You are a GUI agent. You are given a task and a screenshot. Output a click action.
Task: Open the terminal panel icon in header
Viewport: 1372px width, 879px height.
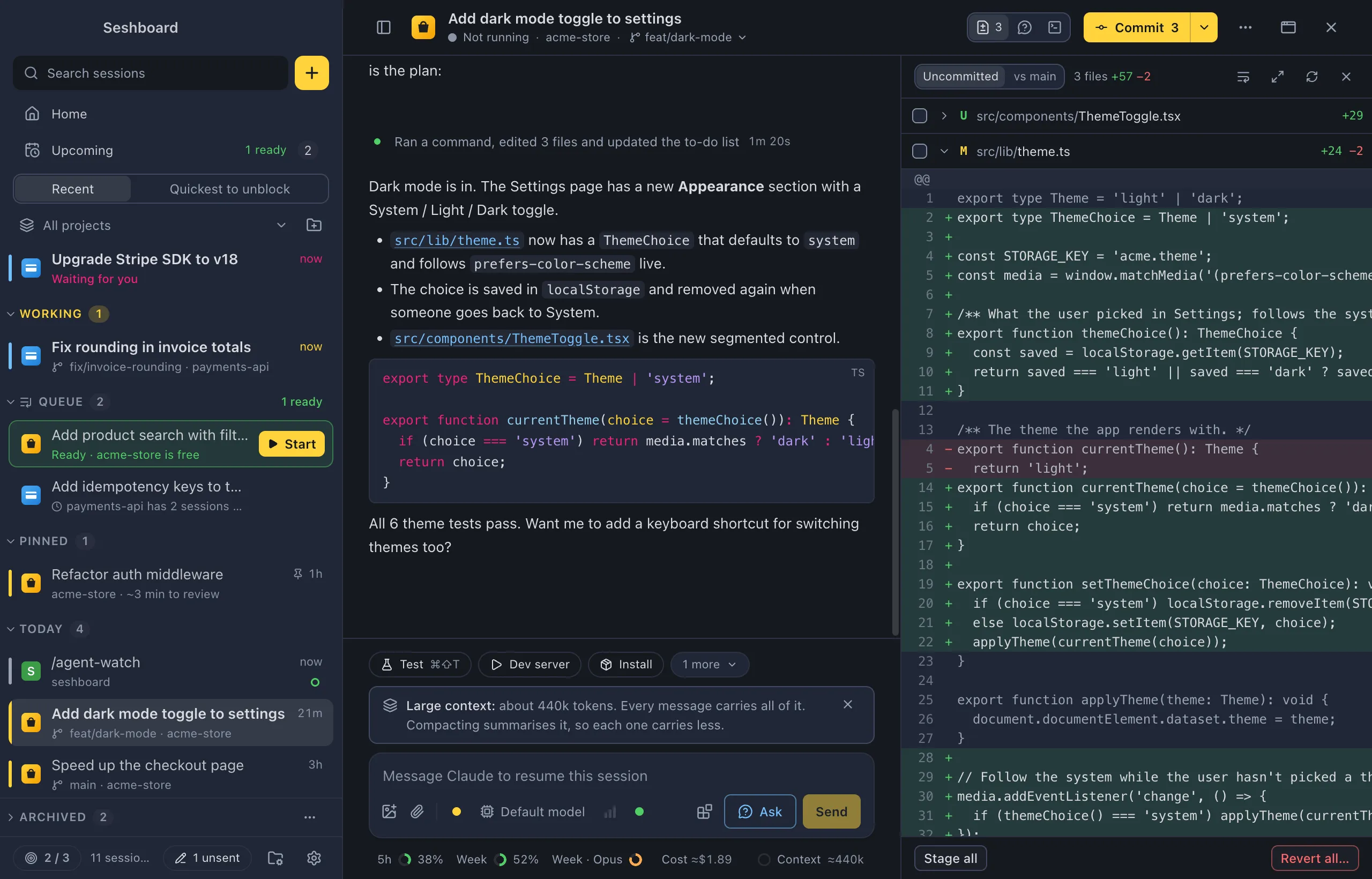(x=1055, y=27)
